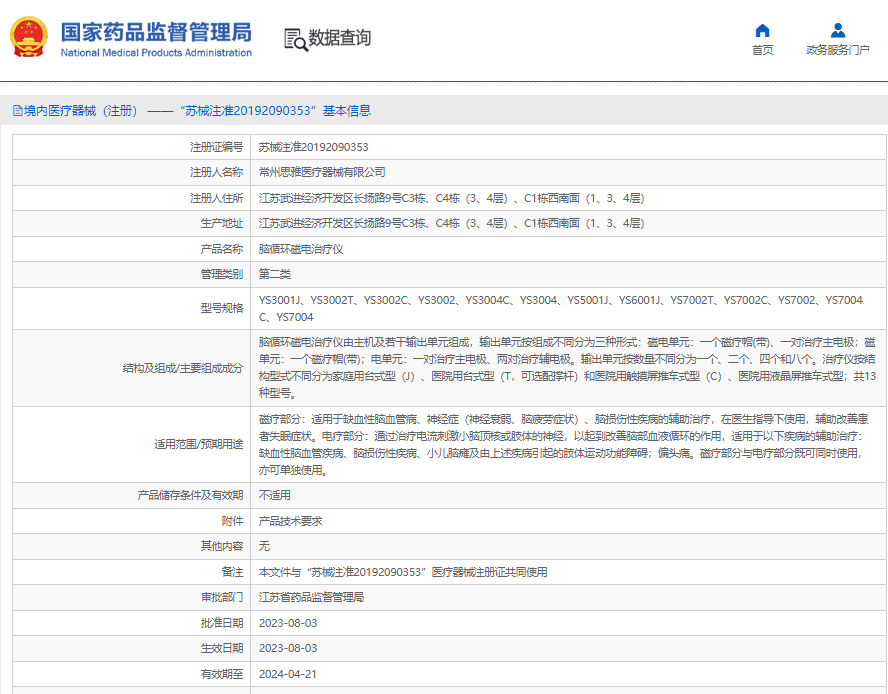
Task: Select 江苏省药品监督管理局 approval department
Action: 311,597
